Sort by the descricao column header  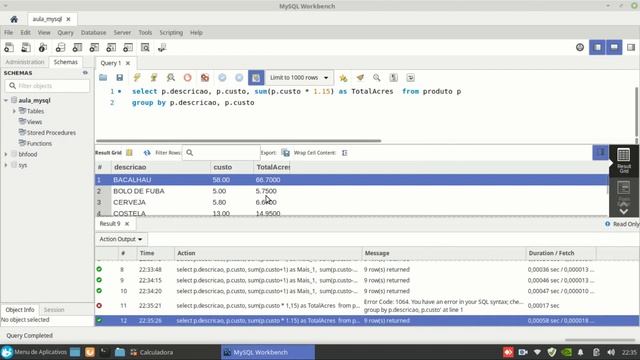click(x=161, y=167)
